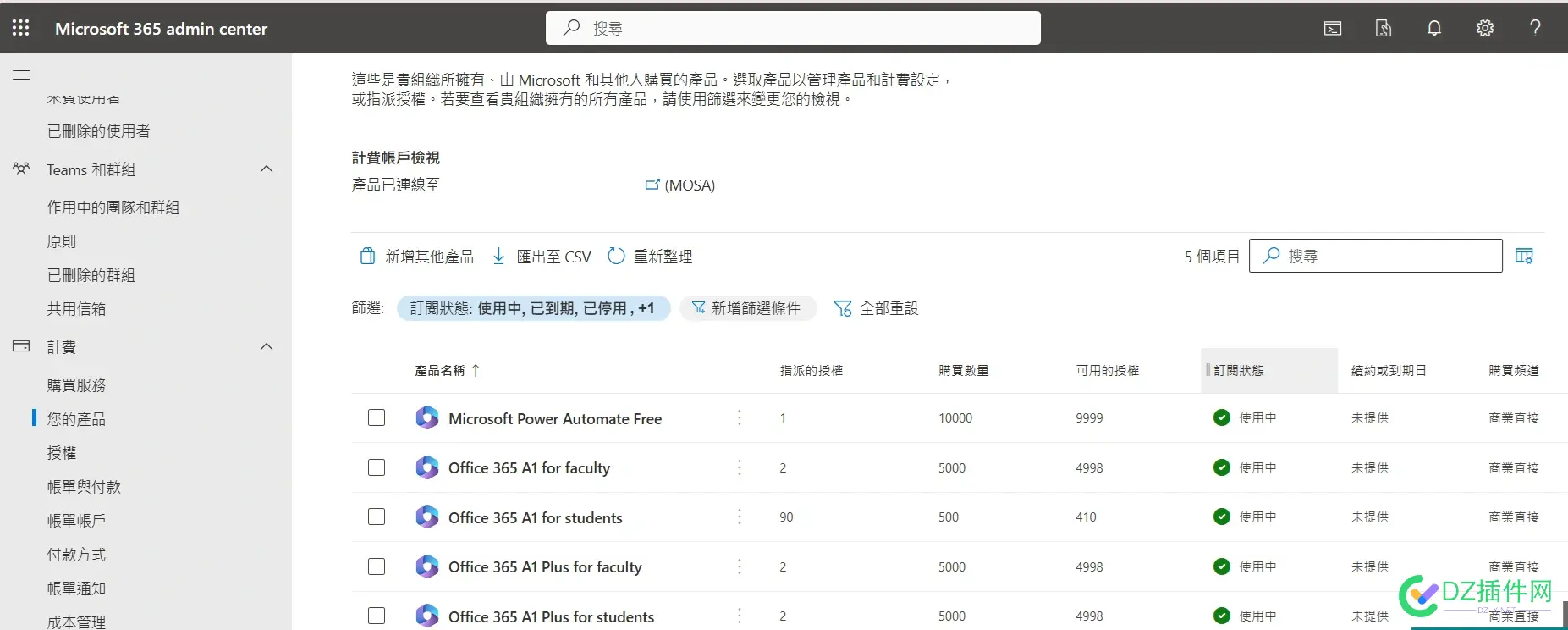Collapse the 計費 section chevron

pos(267,346)
